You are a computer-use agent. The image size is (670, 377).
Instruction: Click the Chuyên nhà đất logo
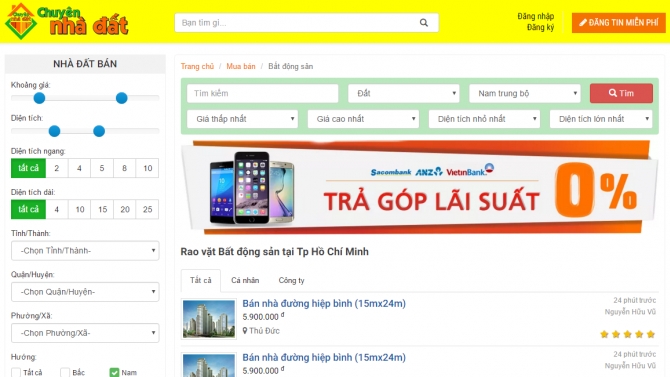pos(66,21)
